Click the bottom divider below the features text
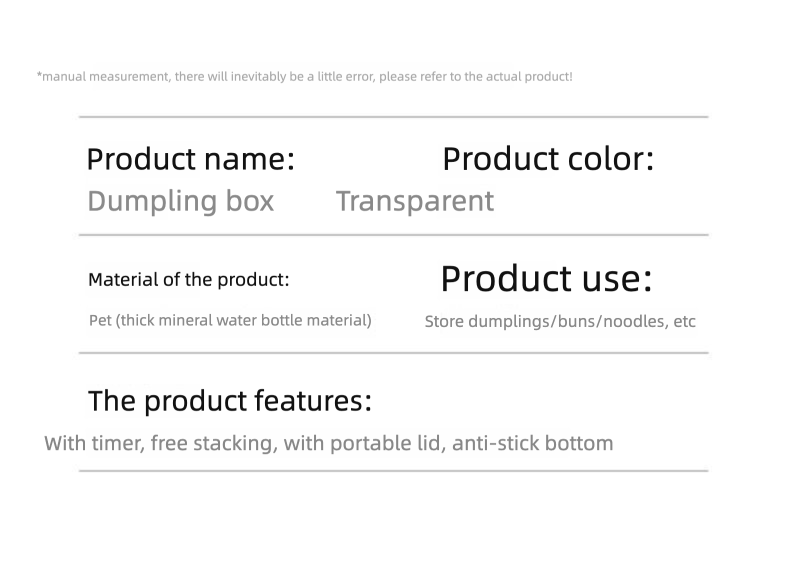 (393, 471)
